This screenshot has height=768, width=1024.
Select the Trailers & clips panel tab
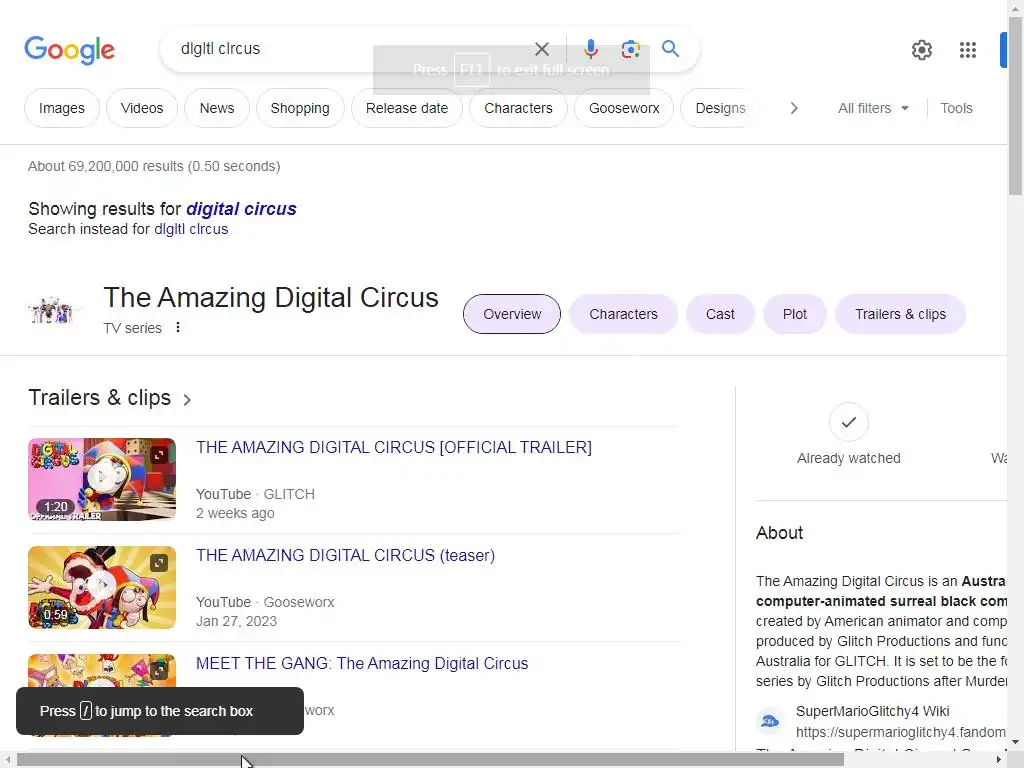[900, 314]
